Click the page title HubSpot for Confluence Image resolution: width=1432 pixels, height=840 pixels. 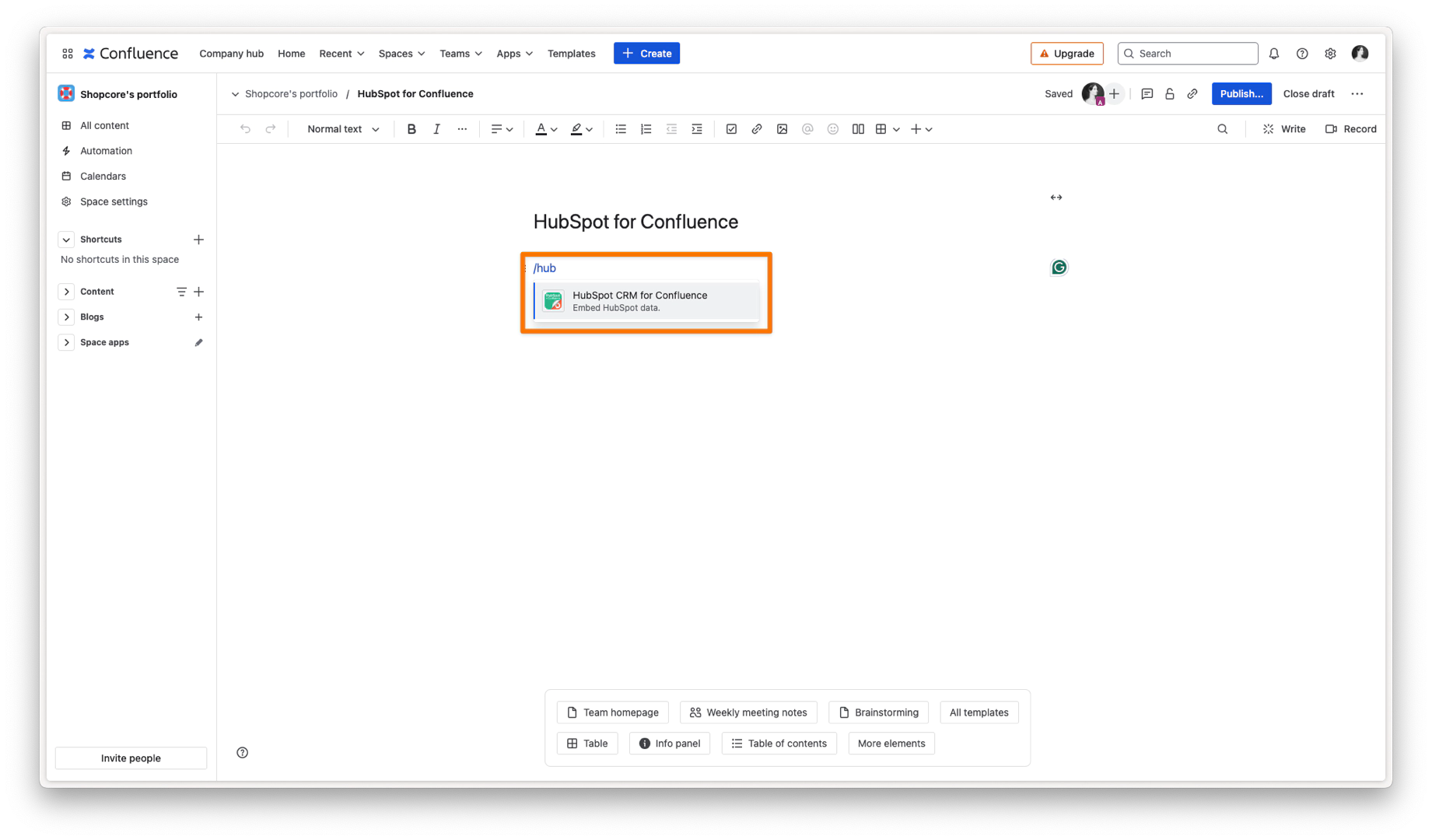coord(635,222)
